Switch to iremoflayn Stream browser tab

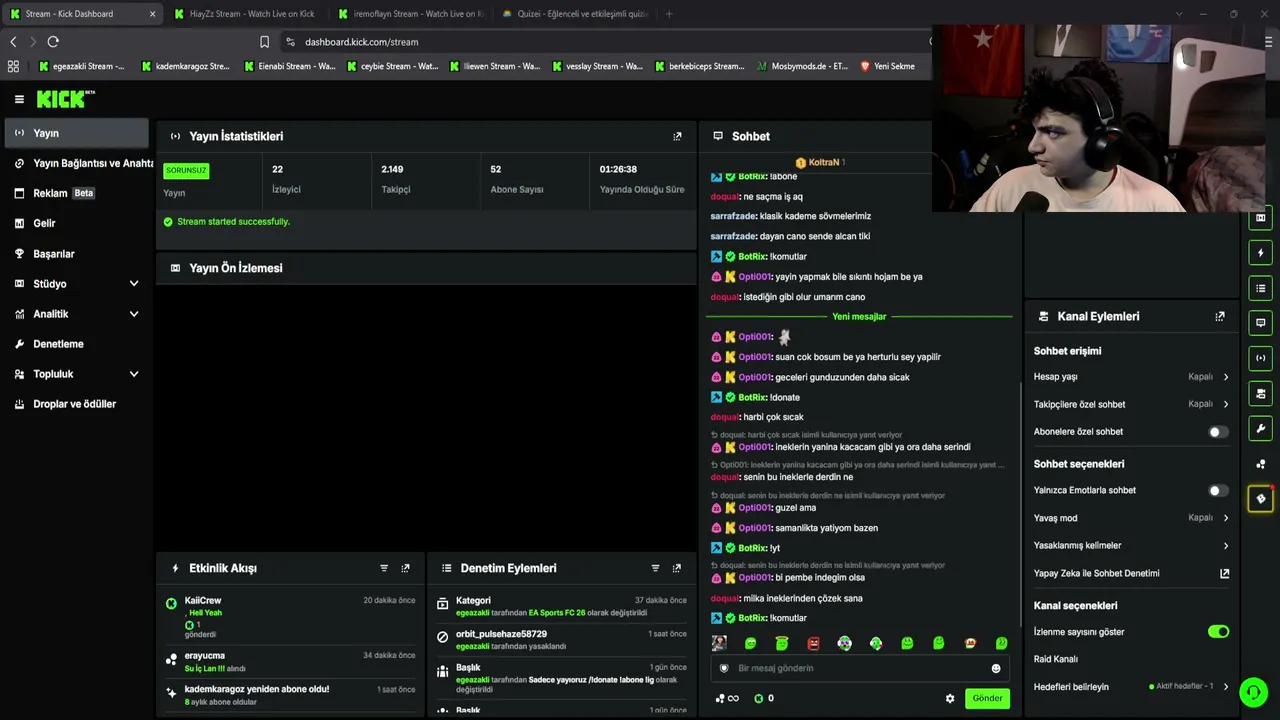click(410, 14)
